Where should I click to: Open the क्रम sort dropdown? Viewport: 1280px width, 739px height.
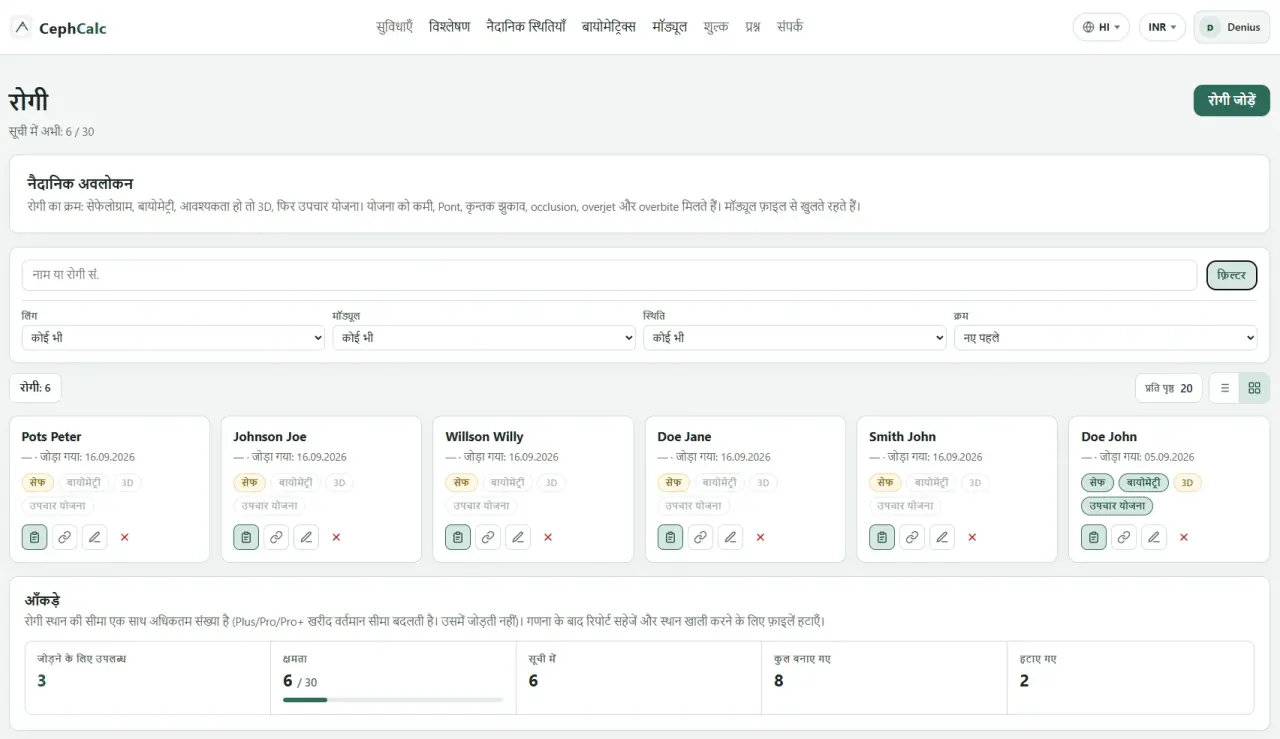(x=1106, y=338)
